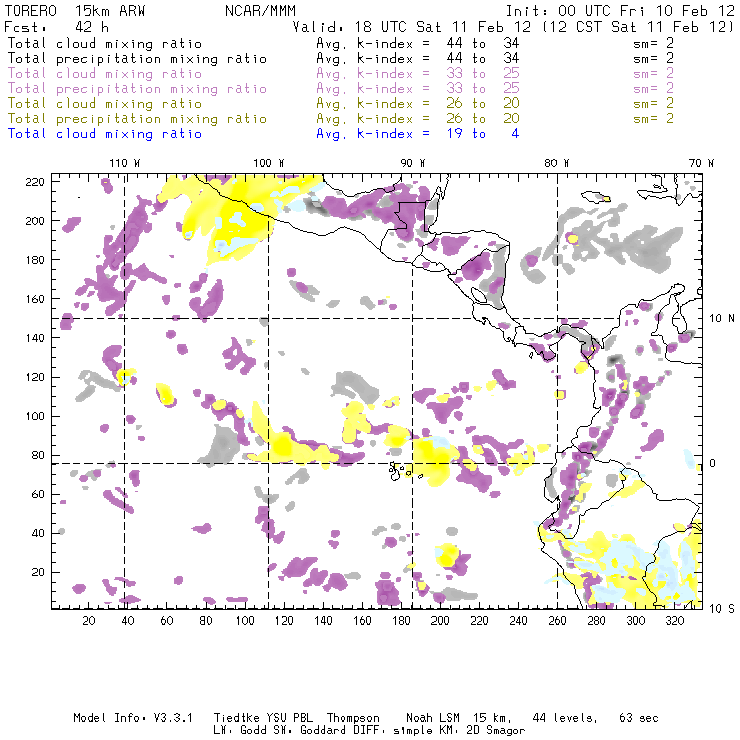The image size is (740, 740).
Task: Select the black "Total cloud mixing ratio" legend line
Action: (x=105, y=44)
